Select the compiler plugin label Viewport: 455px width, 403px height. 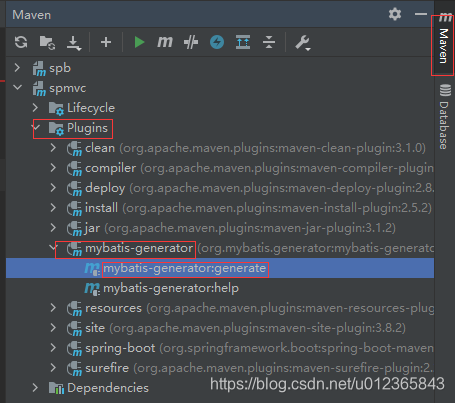[111, 168]
